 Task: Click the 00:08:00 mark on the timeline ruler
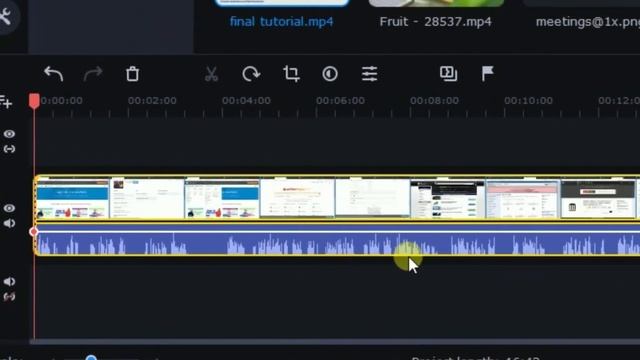coord(434,100)
